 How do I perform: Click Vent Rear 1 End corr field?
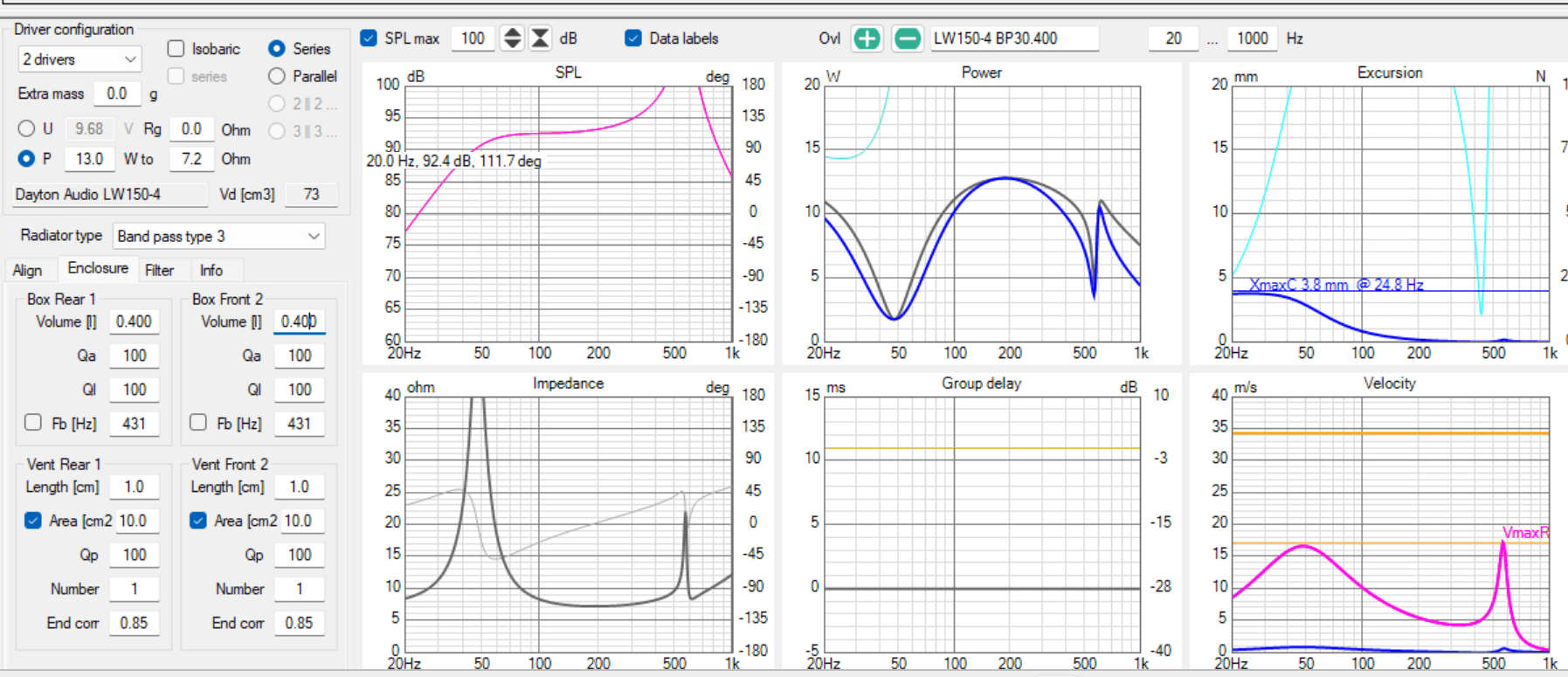(x=134, y=623)
